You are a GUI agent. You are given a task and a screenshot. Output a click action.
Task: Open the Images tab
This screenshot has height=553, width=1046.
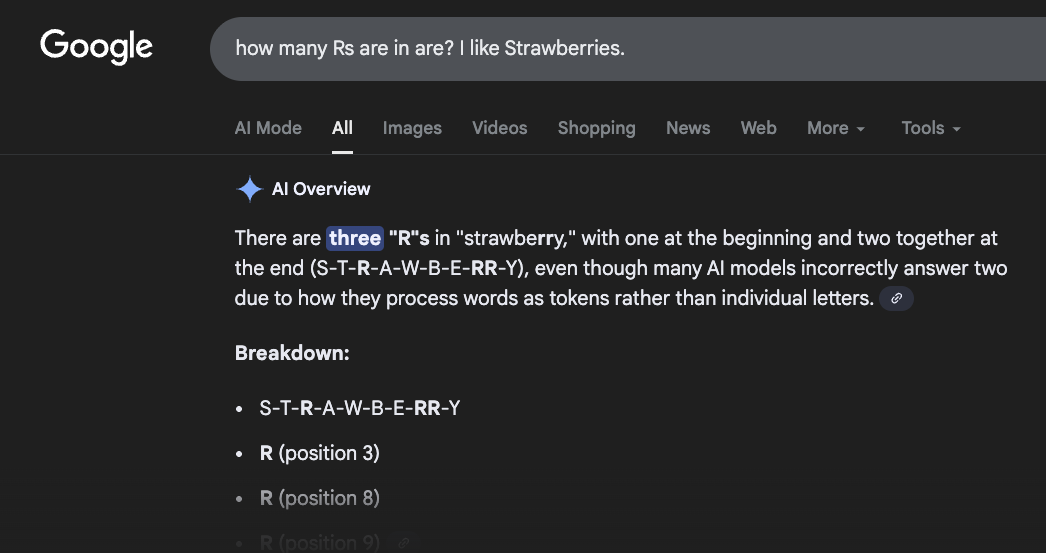click(412, 128)
